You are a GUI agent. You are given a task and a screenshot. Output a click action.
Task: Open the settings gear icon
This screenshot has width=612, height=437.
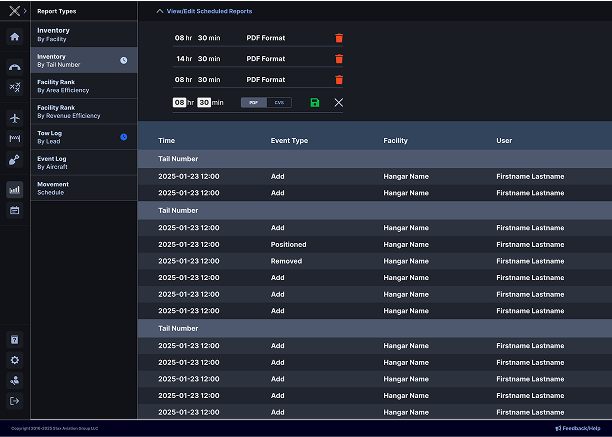(x=14, y=360)
